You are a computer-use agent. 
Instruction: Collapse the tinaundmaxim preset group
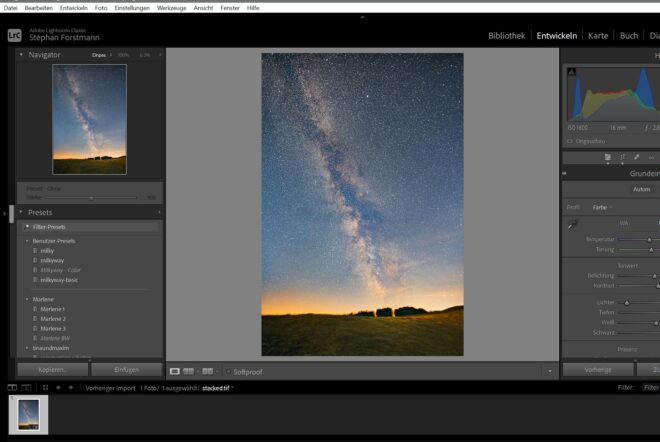27,348
